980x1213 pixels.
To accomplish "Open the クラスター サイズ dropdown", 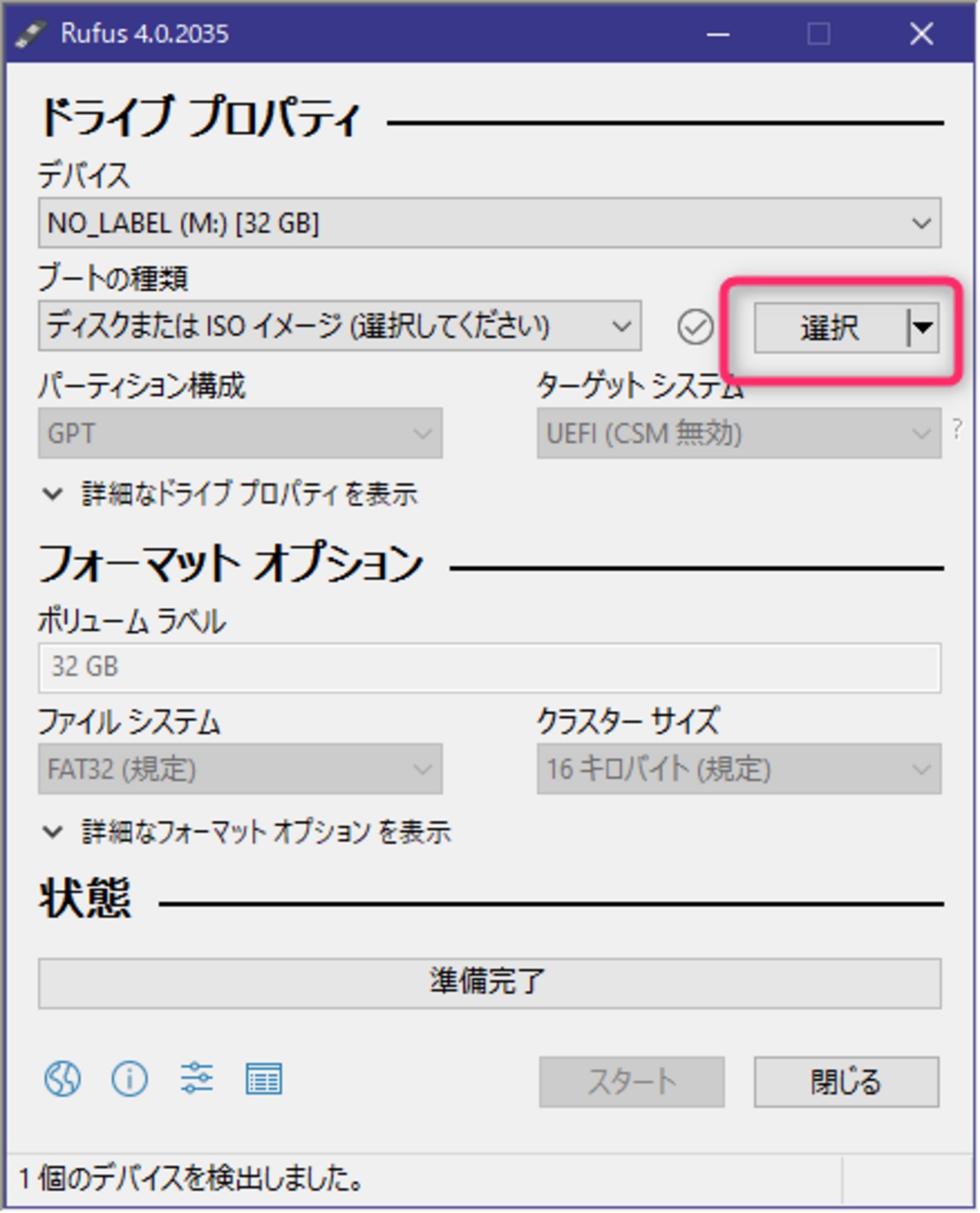I will coord(739,769).
